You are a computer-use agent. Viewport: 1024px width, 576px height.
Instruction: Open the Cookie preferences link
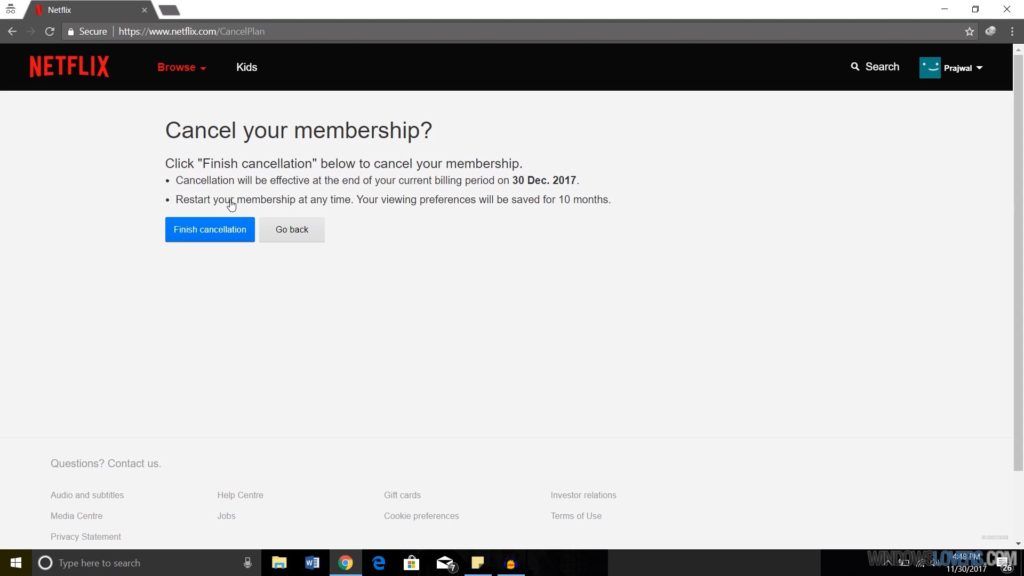pos(421,516)
